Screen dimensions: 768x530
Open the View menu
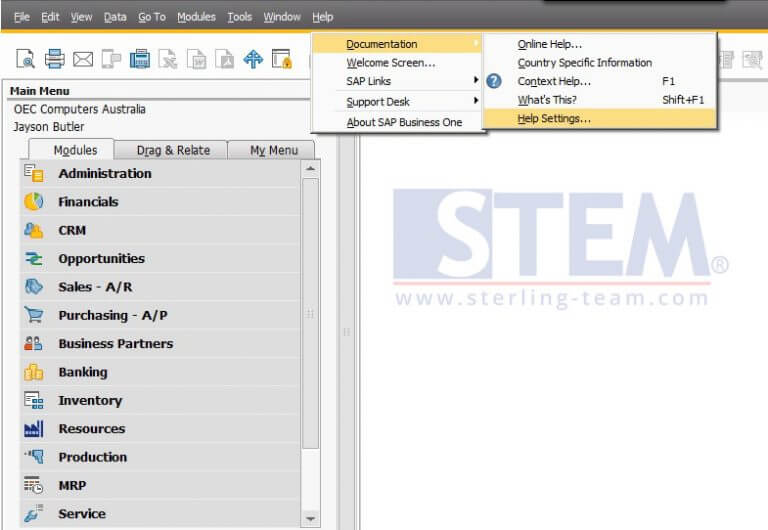click(81, 17)
